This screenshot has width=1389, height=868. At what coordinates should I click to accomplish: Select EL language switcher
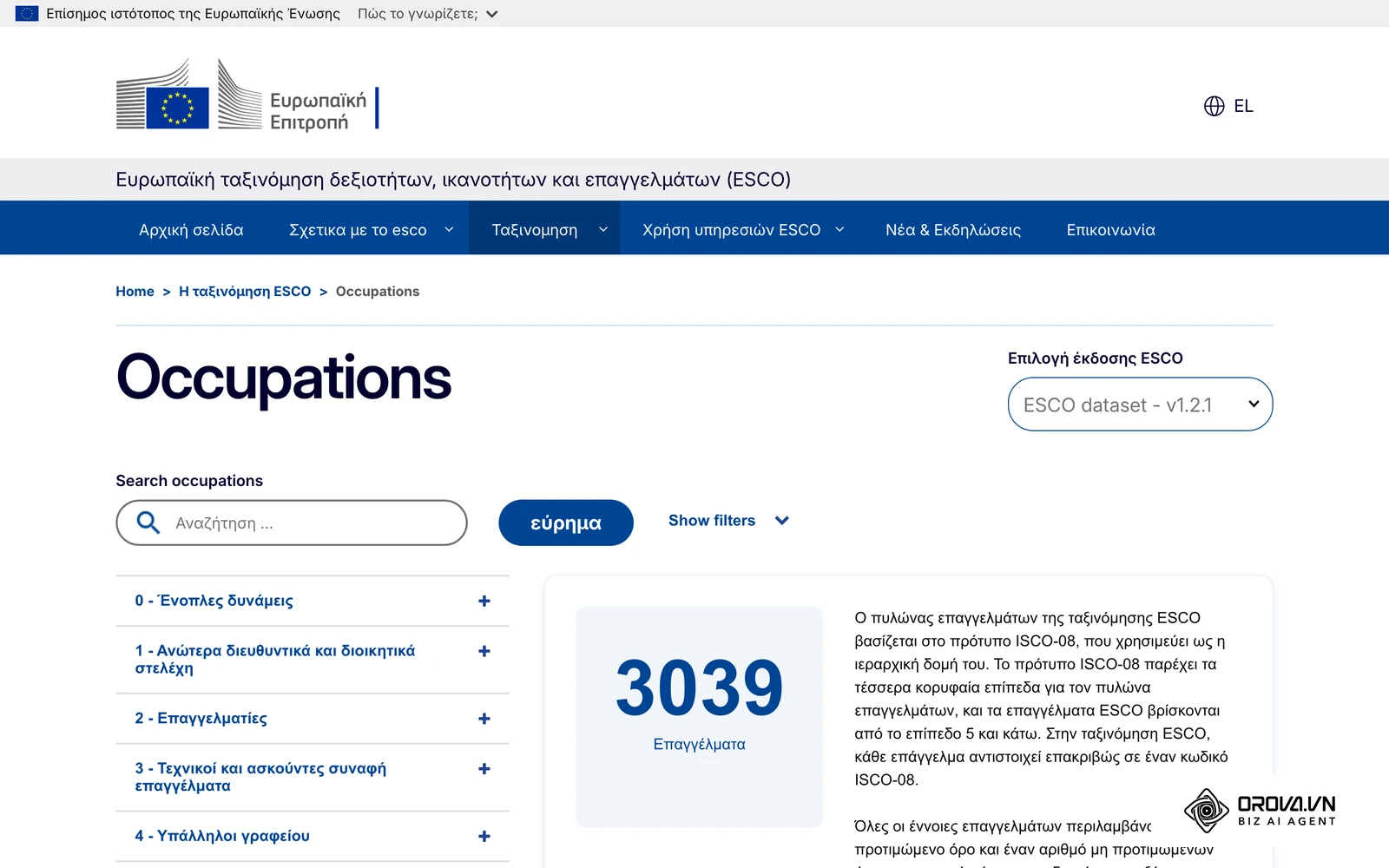1228,106
